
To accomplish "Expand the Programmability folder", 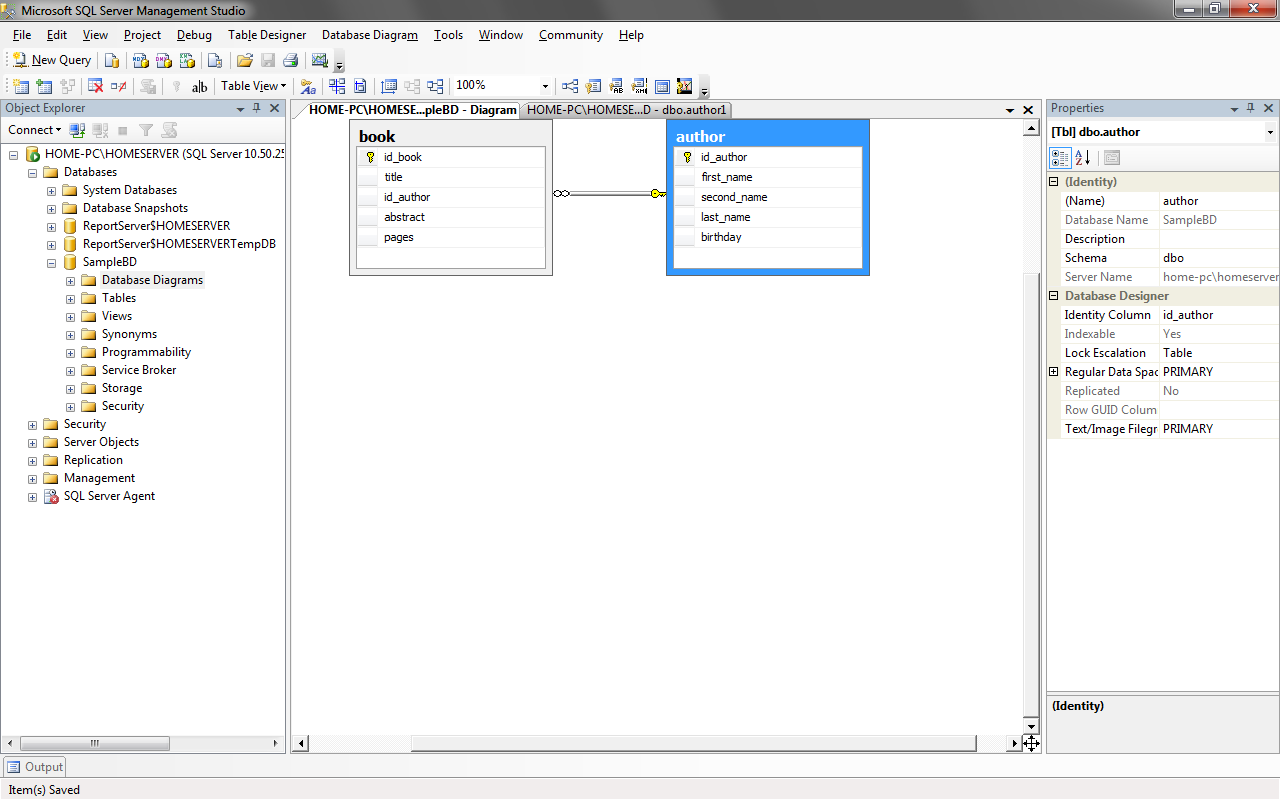I will (70, 352).
